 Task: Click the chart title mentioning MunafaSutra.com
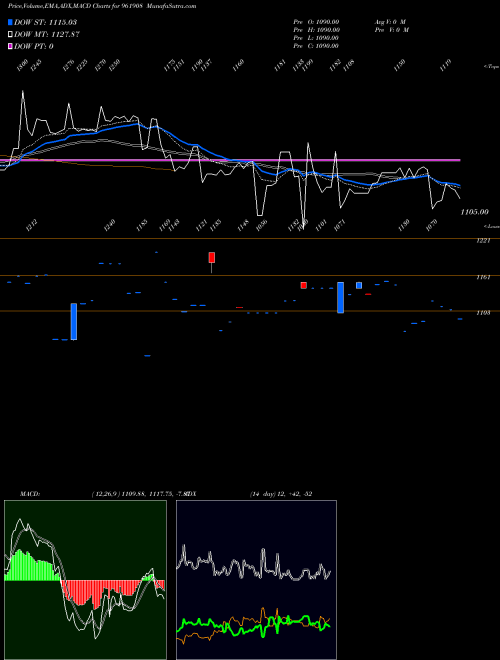click(102, 6)
